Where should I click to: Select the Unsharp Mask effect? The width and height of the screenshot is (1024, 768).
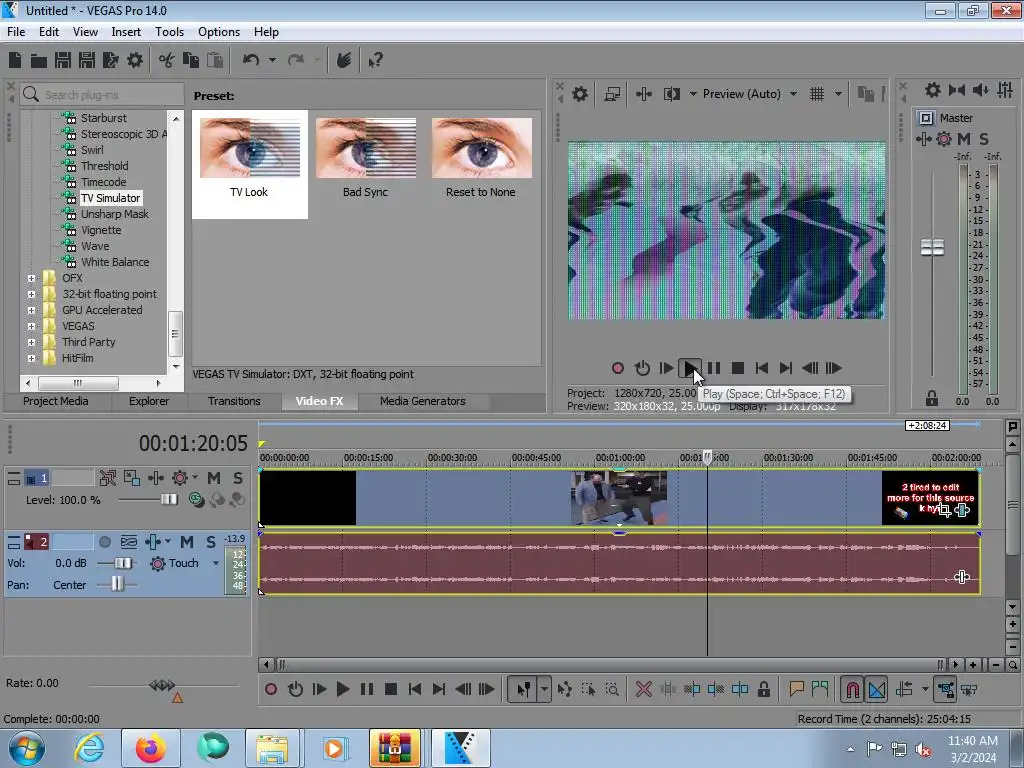coord(115,214)
